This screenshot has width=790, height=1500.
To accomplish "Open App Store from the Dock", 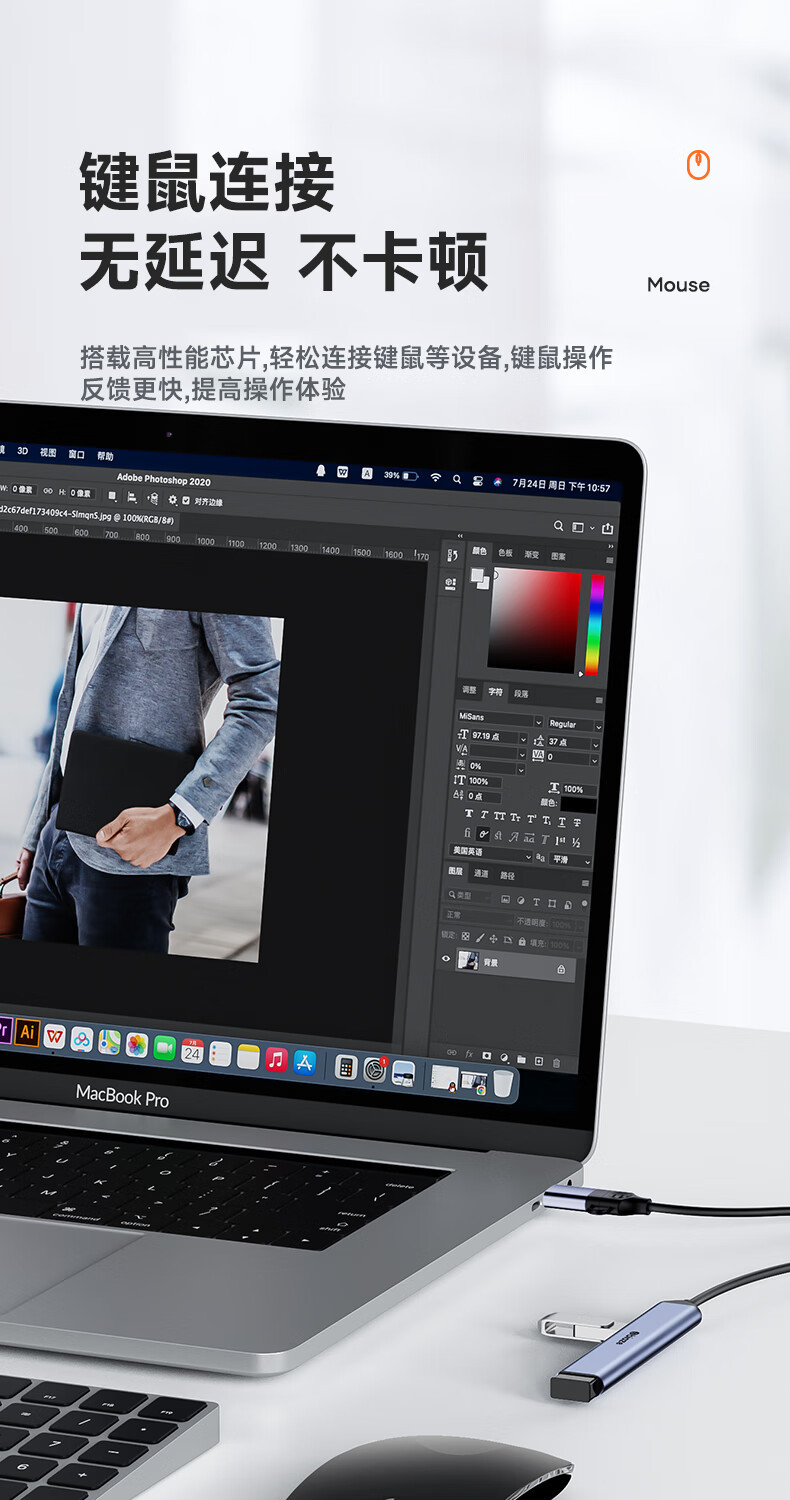I will click(x=305, y=1062).
